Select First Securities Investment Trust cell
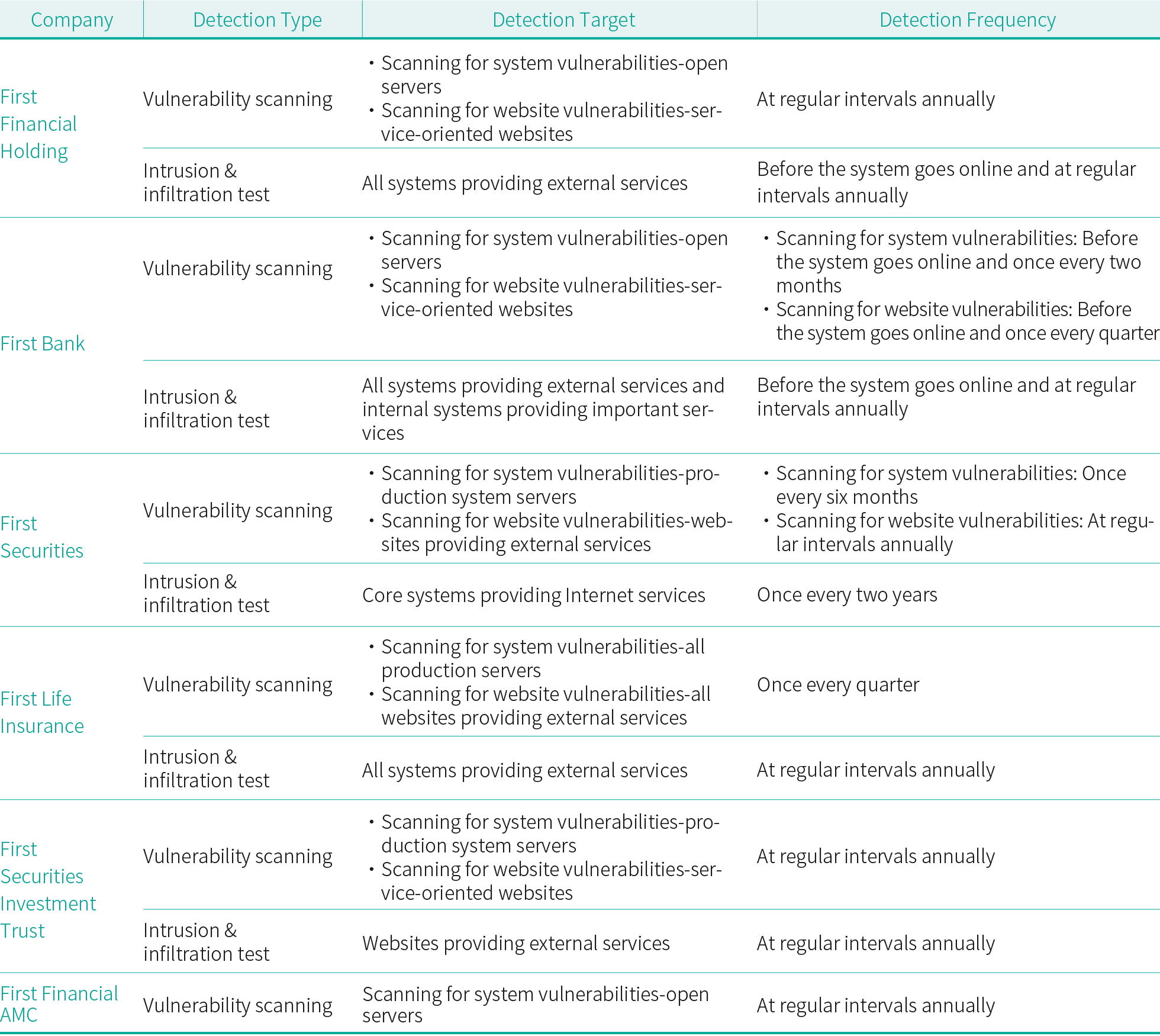This screenshot has width=1160, height=1036. 48,889
